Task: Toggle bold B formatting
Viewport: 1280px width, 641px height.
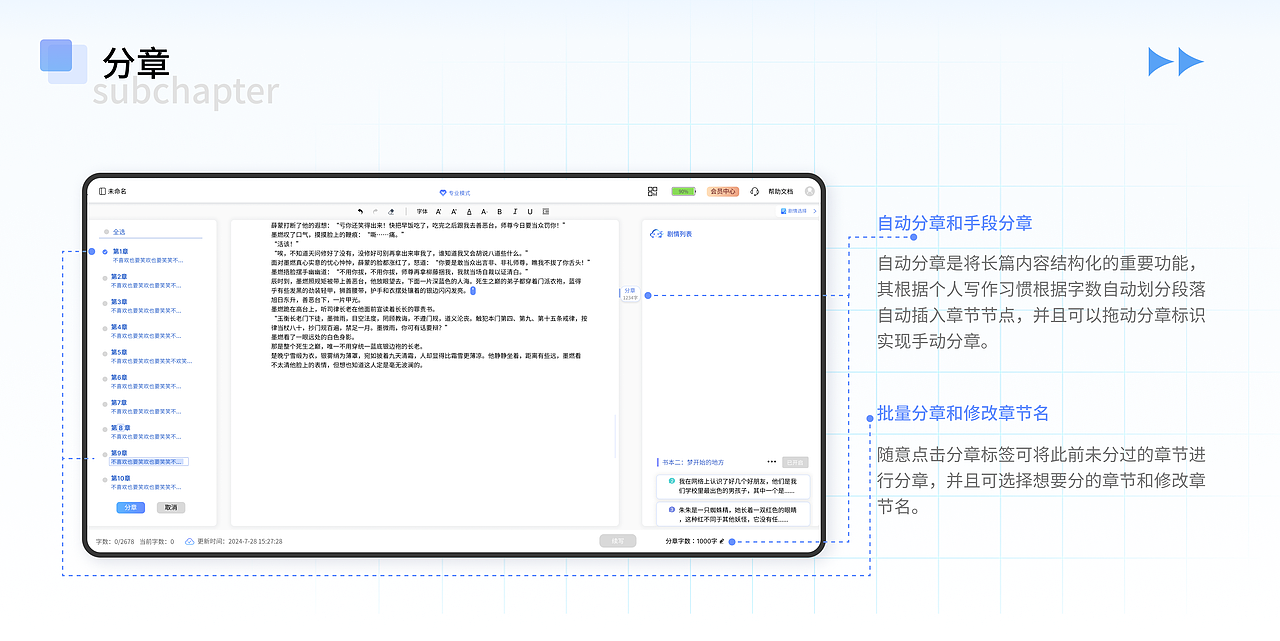Action: [499, 212]
